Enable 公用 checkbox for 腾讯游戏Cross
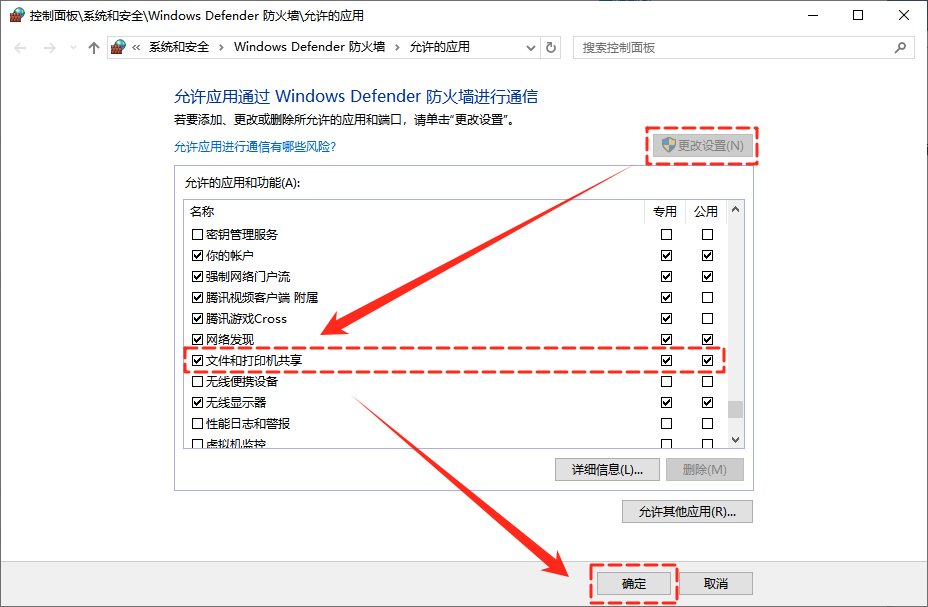Viewport: 928px width, 607px height. tap(707, 319)
